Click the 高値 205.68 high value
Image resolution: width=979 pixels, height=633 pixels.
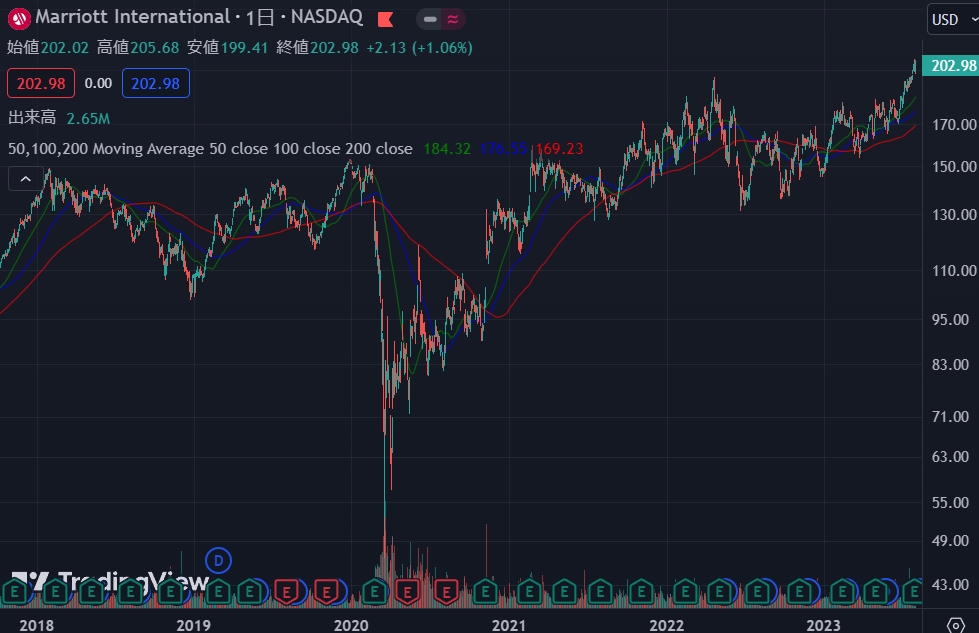[138, 47]
